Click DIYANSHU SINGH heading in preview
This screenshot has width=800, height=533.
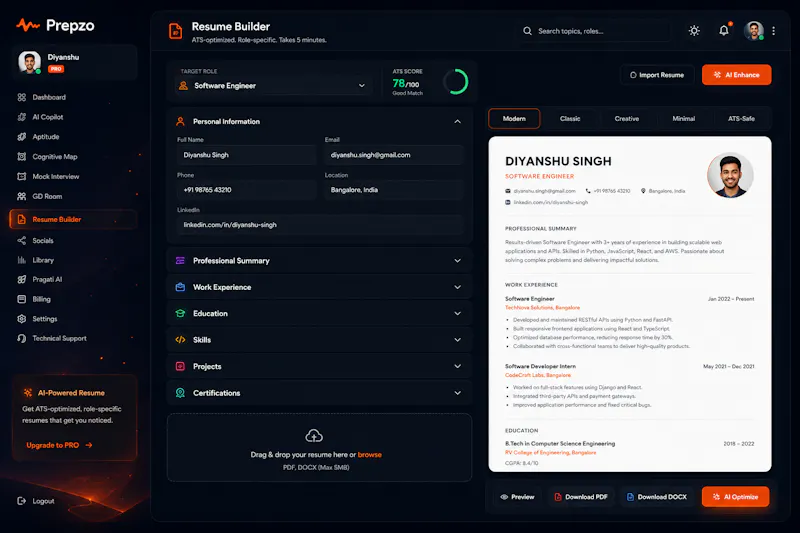[558, 161]
